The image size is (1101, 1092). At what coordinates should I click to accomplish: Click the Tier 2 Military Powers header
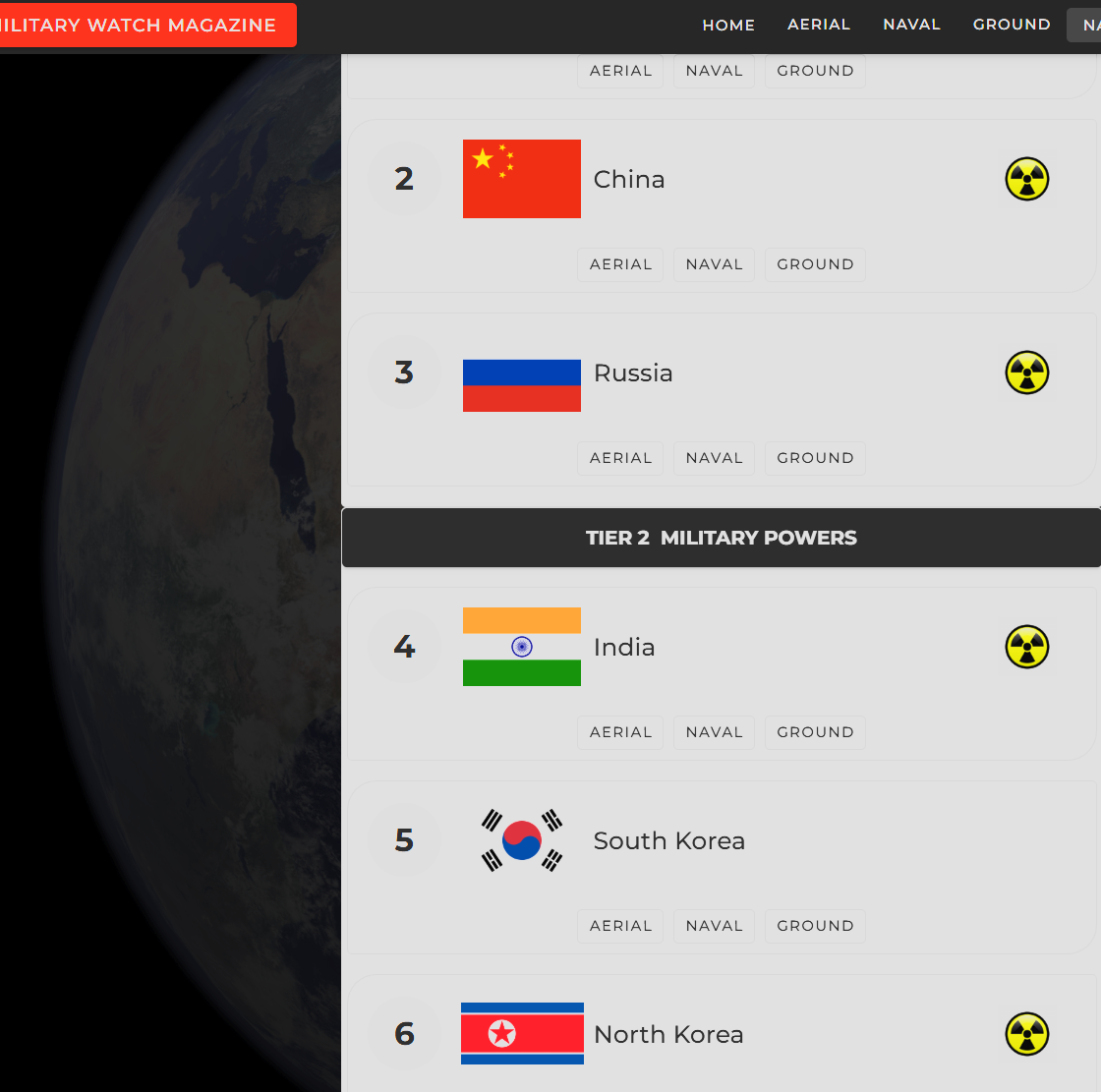point(722,538)
